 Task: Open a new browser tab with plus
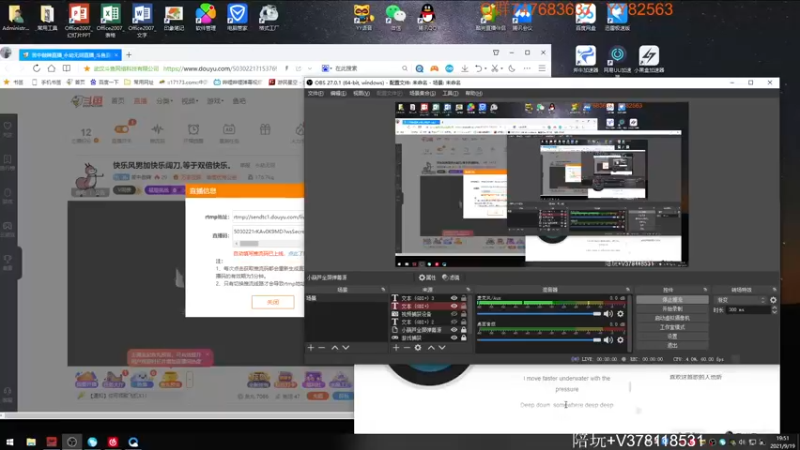(x=129, y=55)
